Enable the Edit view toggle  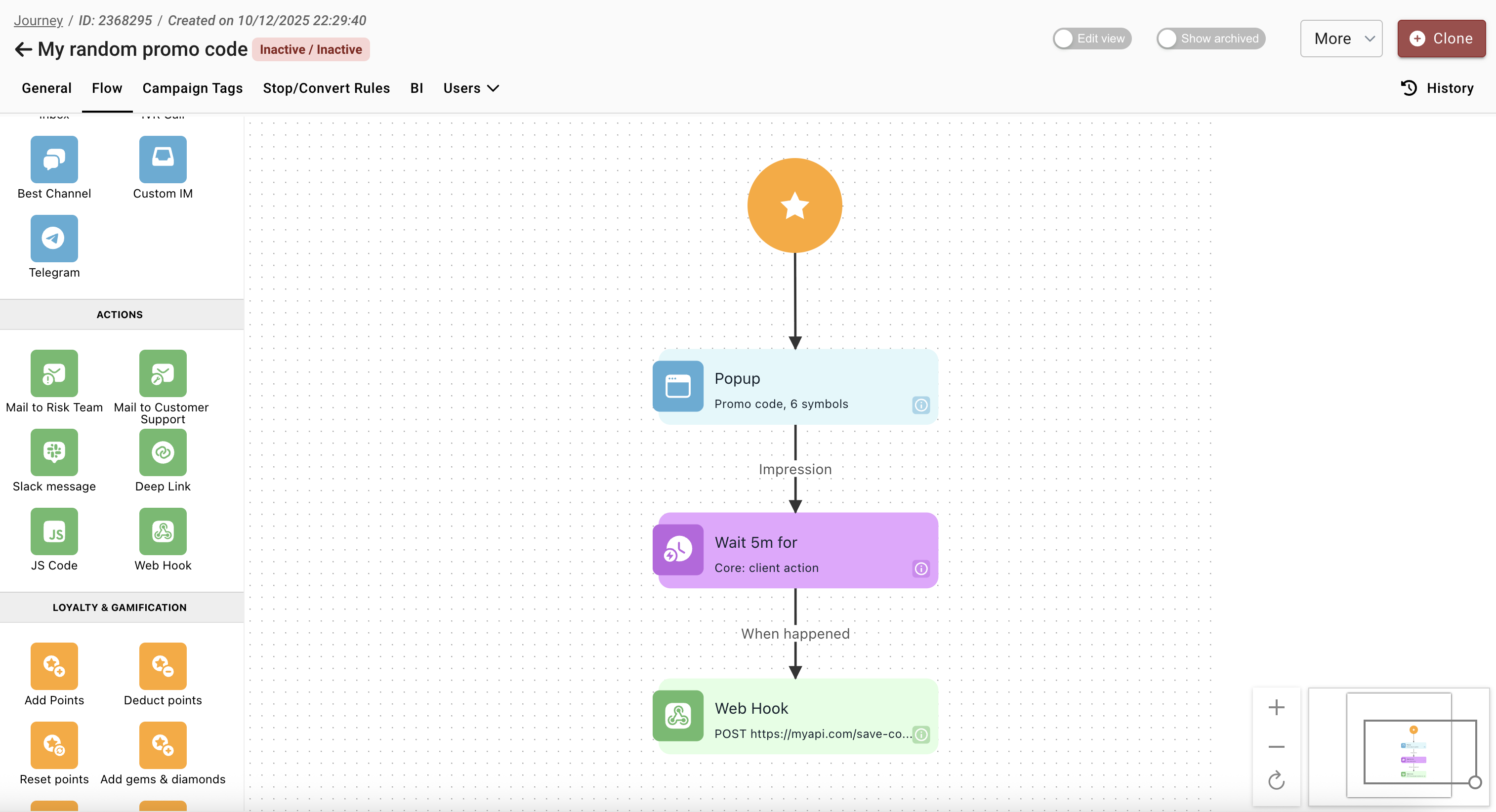point(1091,39)
